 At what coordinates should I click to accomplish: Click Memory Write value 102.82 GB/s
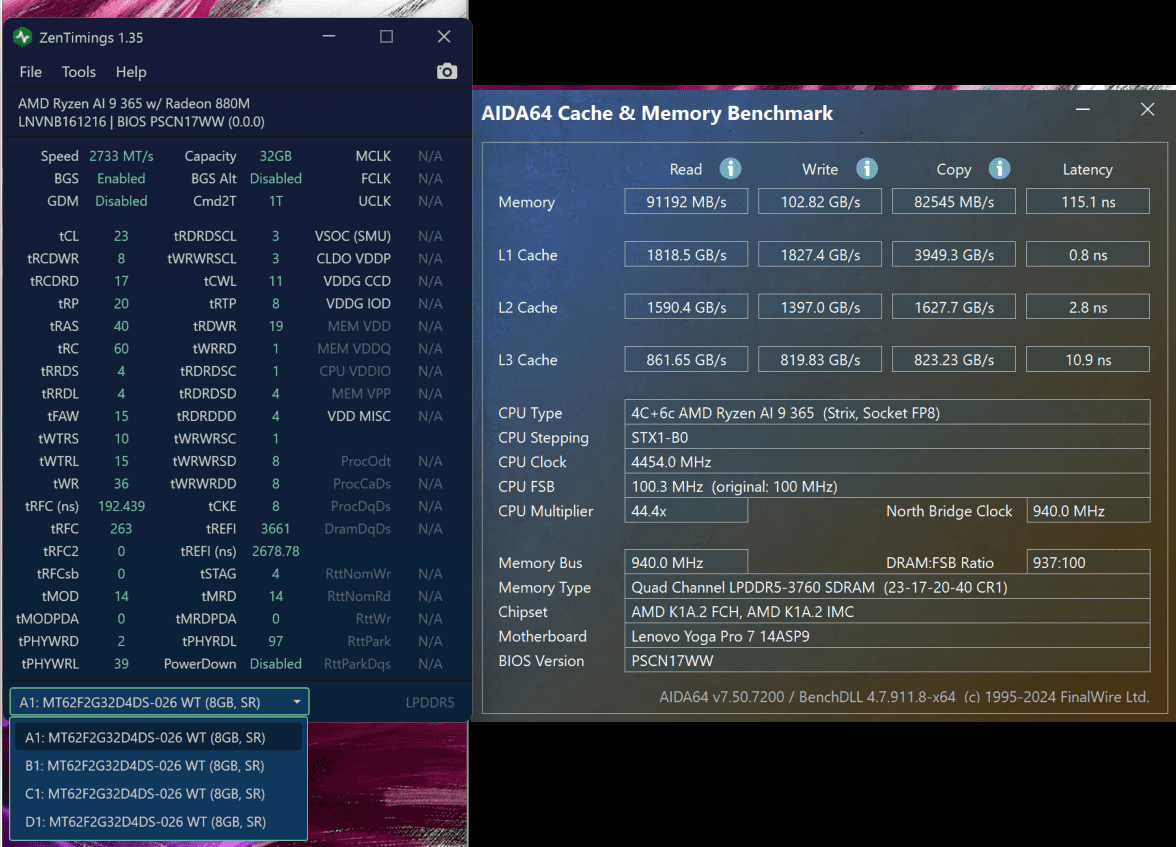click(x=820, y=202)
